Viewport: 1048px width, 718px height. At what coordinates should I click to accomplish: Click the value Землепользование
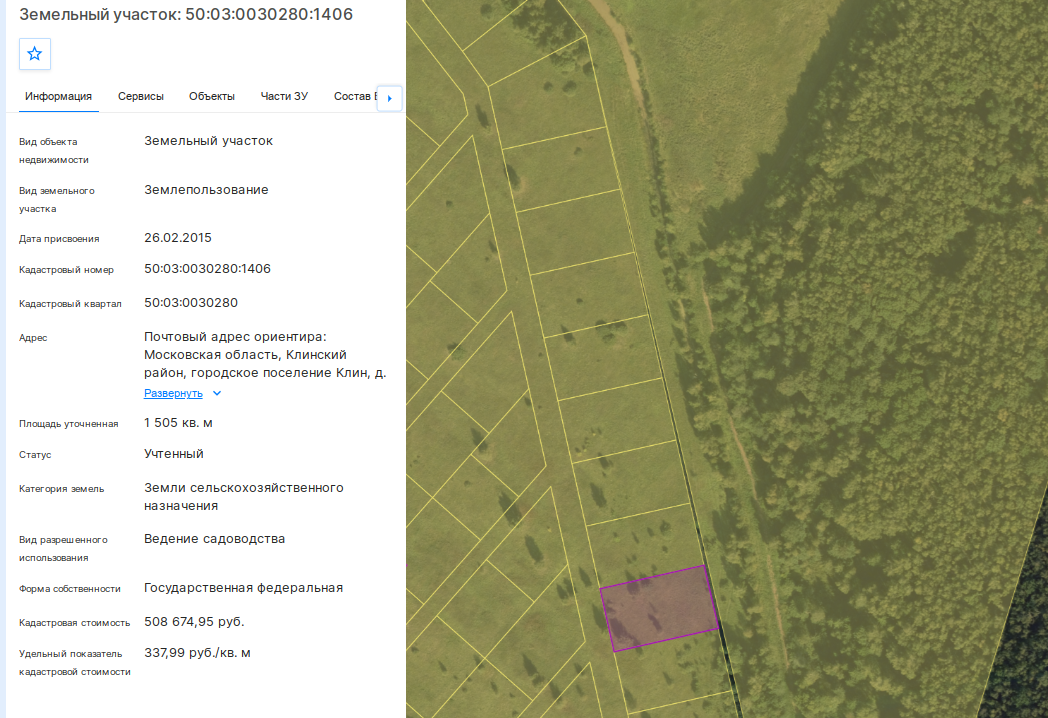click(x=207, y=190)
